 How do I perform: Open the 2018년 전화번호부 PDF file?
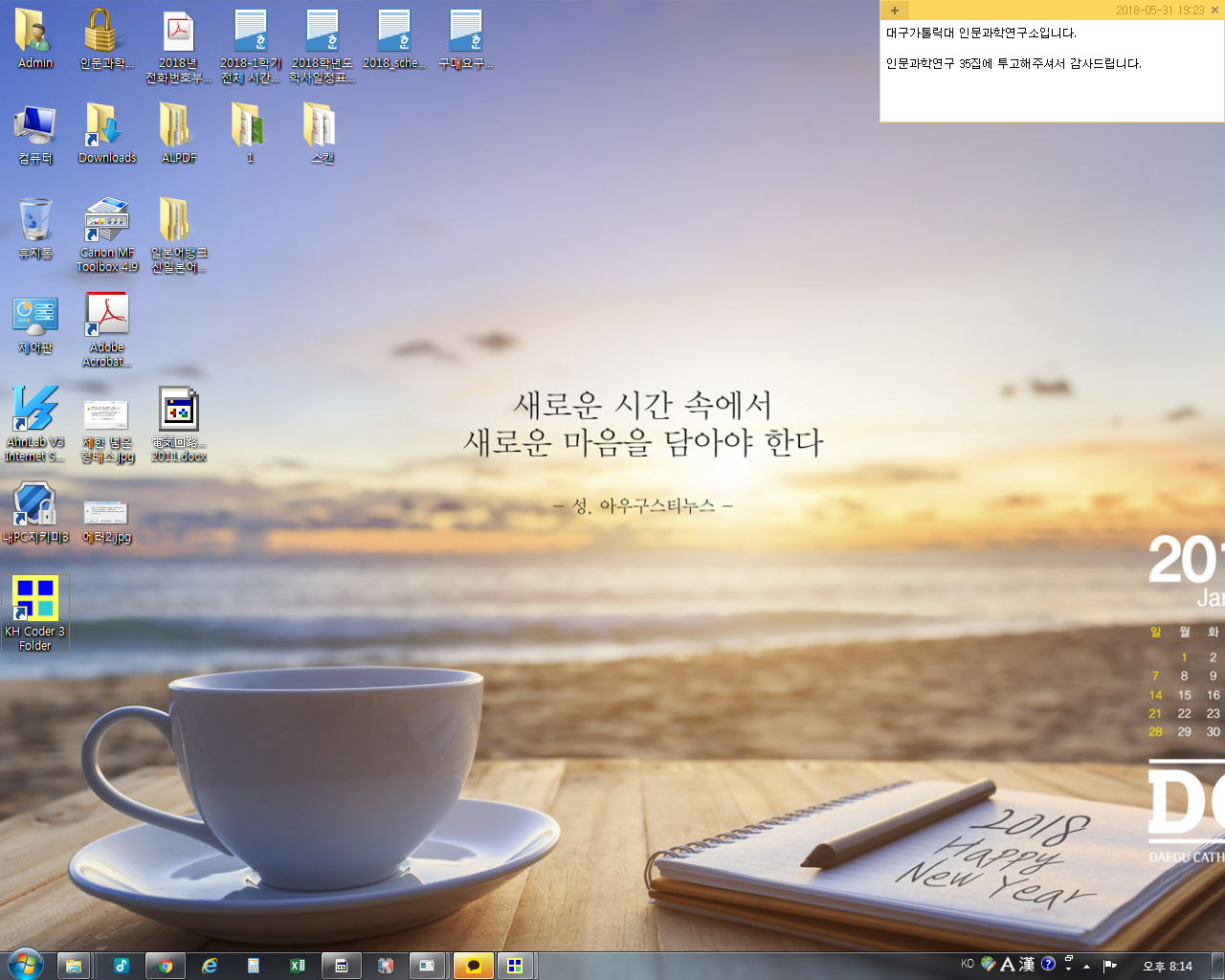(178, 46)
